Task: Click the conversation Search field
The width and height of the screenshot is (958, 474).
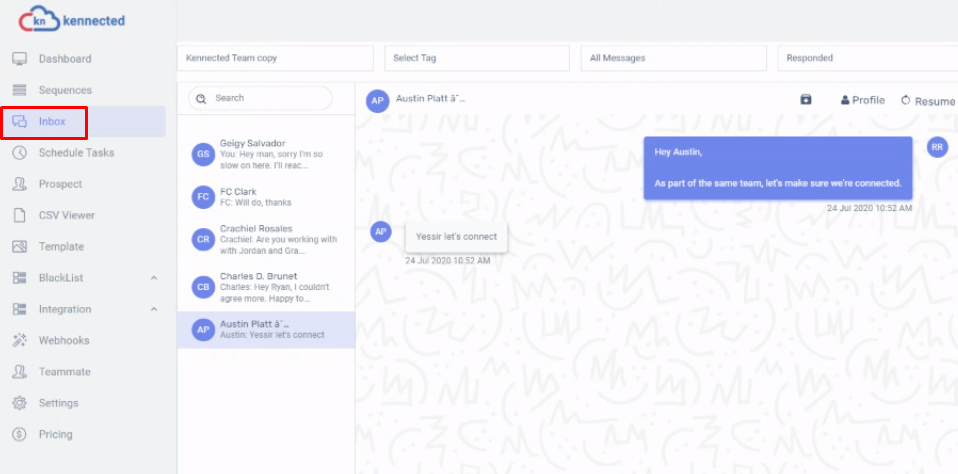Action: 260,98
